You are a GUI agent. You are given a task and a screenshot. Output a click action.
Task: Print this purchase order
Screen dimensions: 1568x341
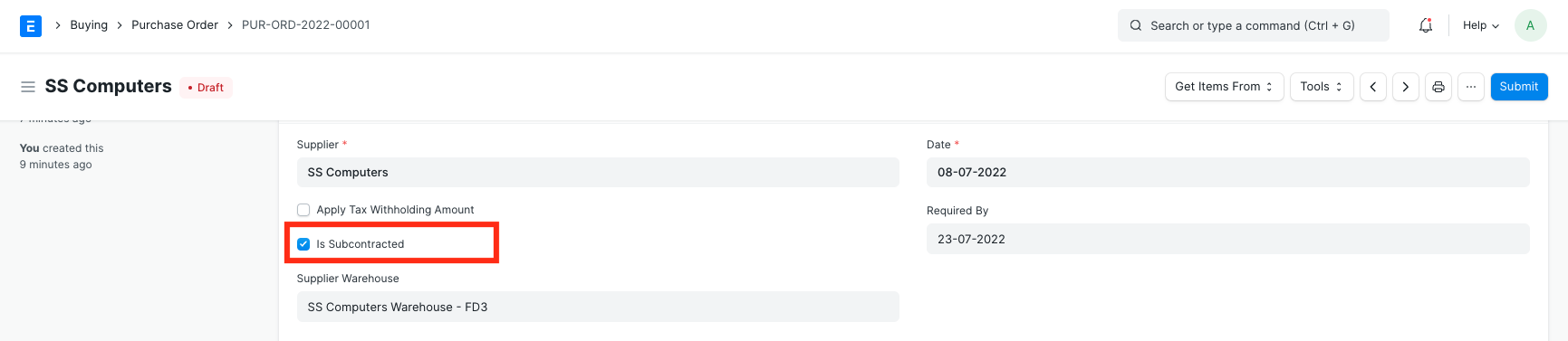coord(1438,87)
